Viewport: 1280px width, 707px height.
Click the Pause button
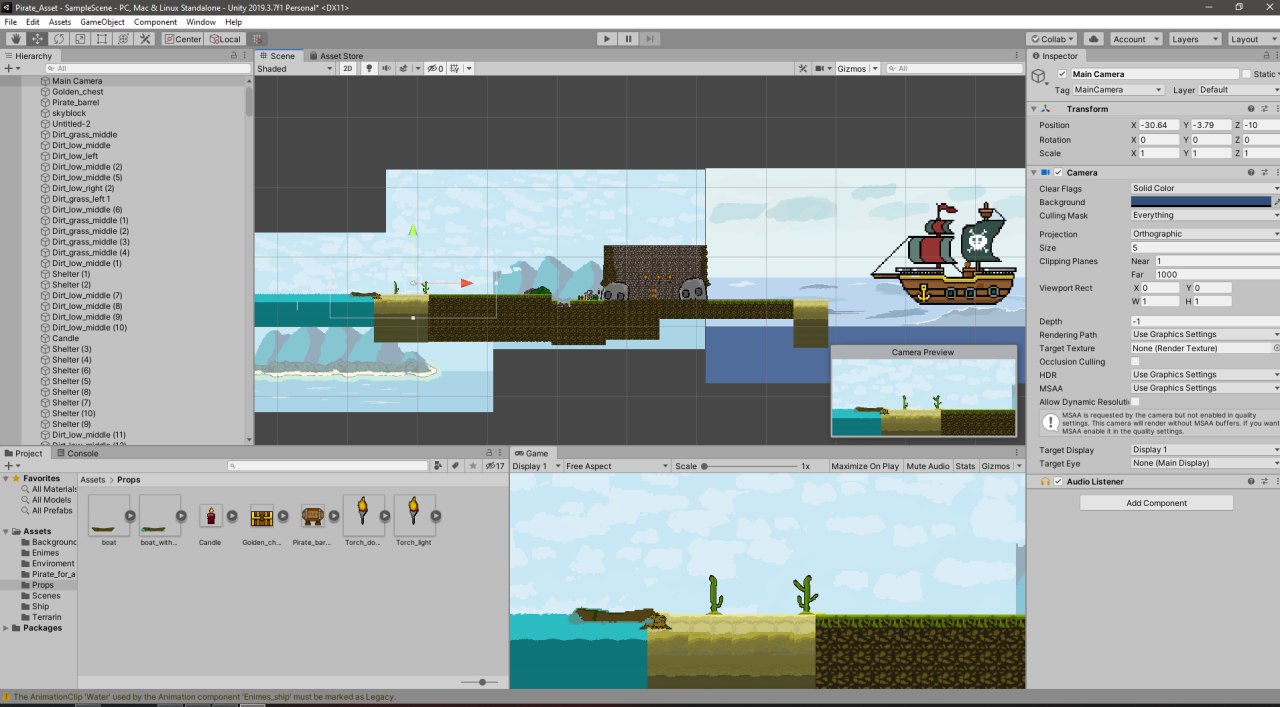coord(628,39)
